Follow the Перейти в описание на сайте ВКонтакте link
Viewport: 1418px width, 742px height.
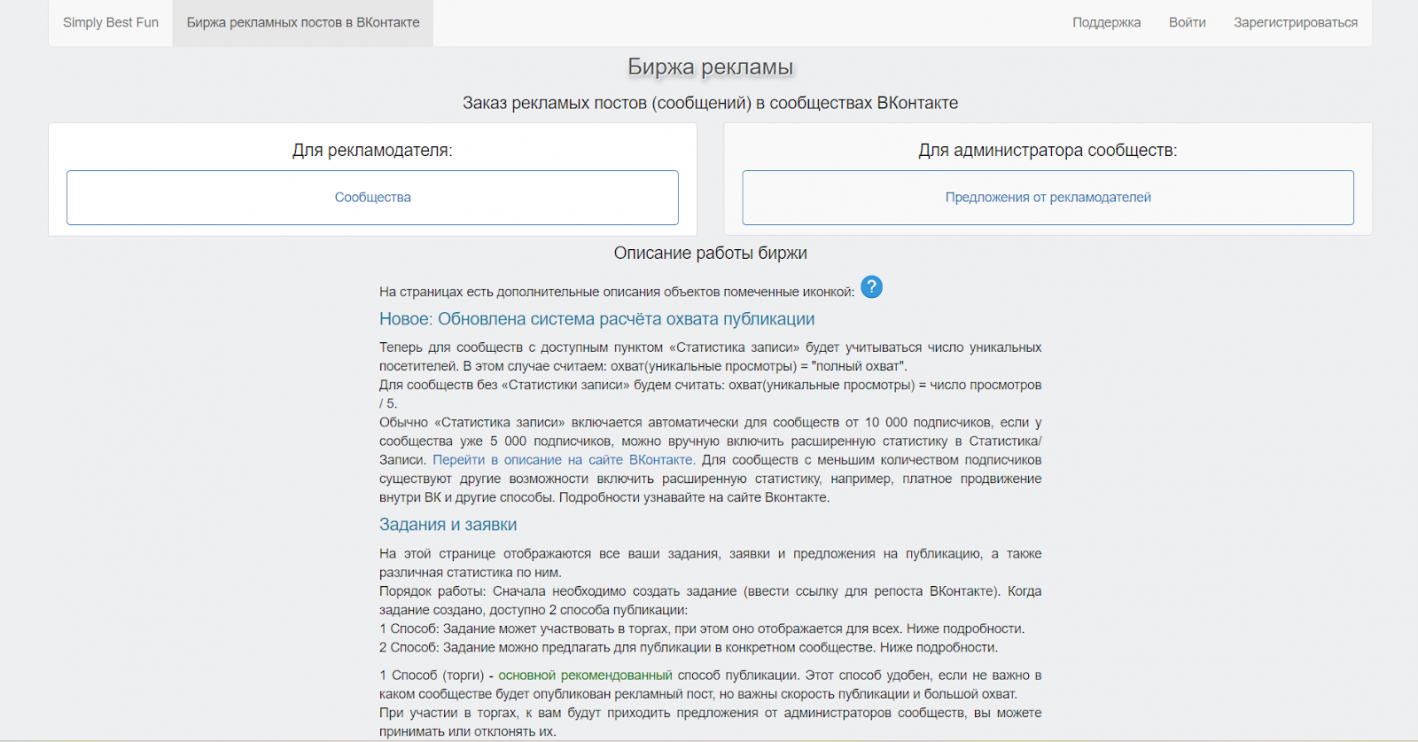(x=563, y=460)
